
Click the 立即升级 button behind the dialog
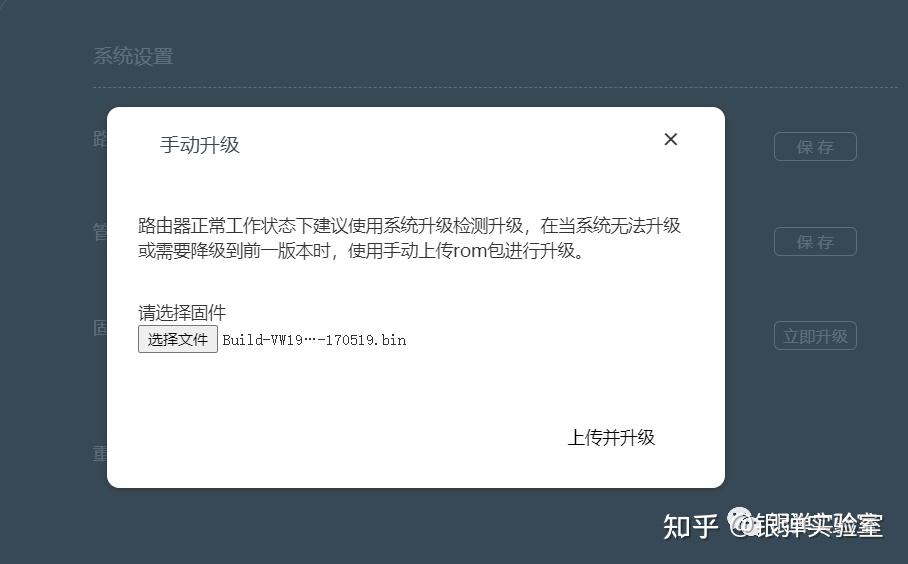pos(815,336)
